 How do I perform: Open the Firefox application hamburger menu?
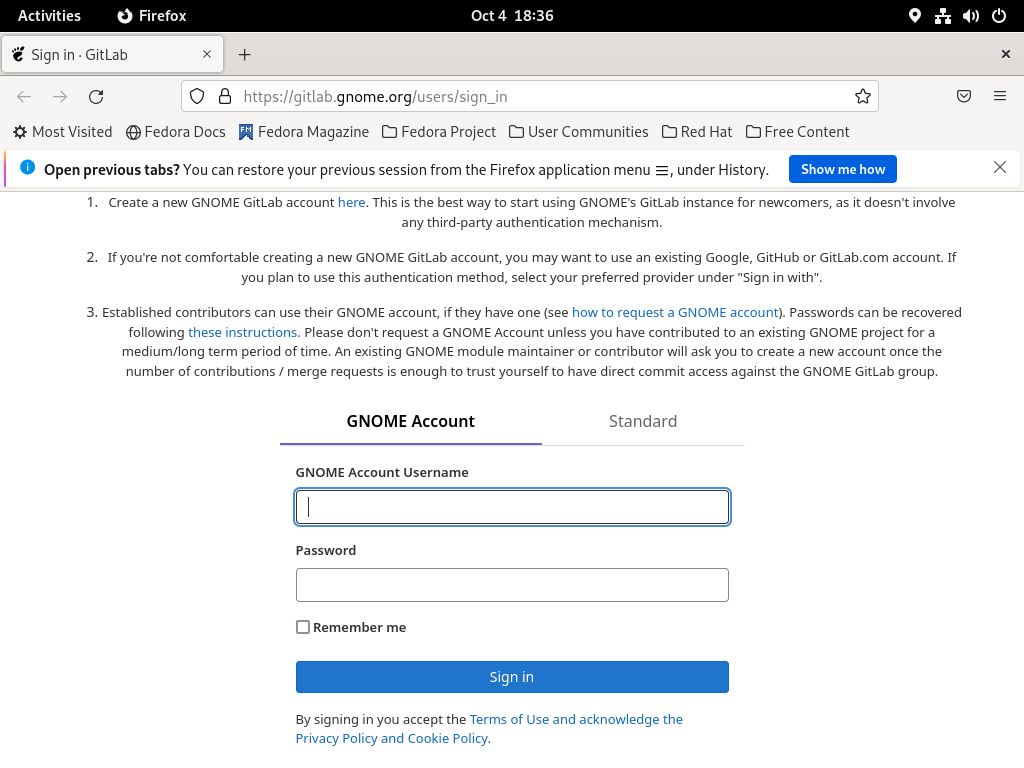pos(1000,97)
